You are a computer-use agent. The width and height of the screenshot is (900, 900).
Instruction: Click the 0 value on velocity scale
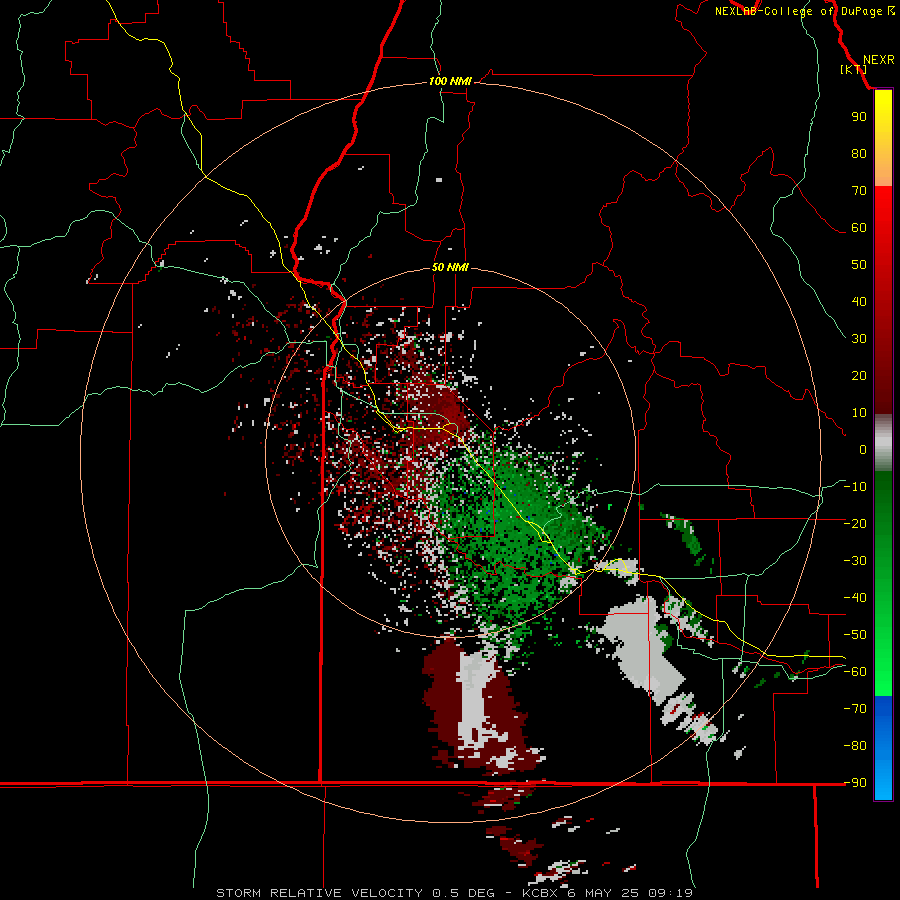[863, 450]
